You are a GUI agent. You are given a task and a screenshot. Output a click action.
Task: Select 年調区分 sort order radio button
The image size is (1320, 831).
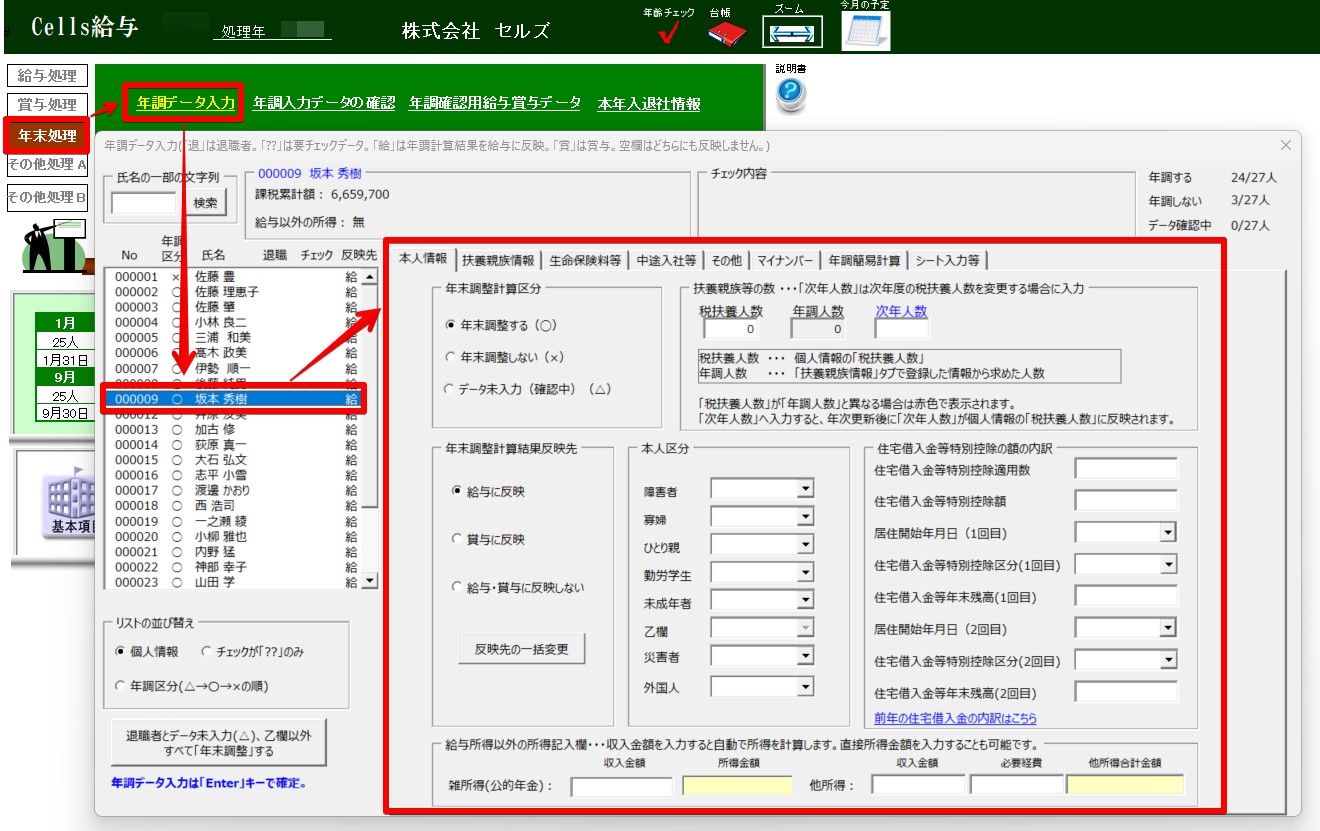click(x=122, y=686)
